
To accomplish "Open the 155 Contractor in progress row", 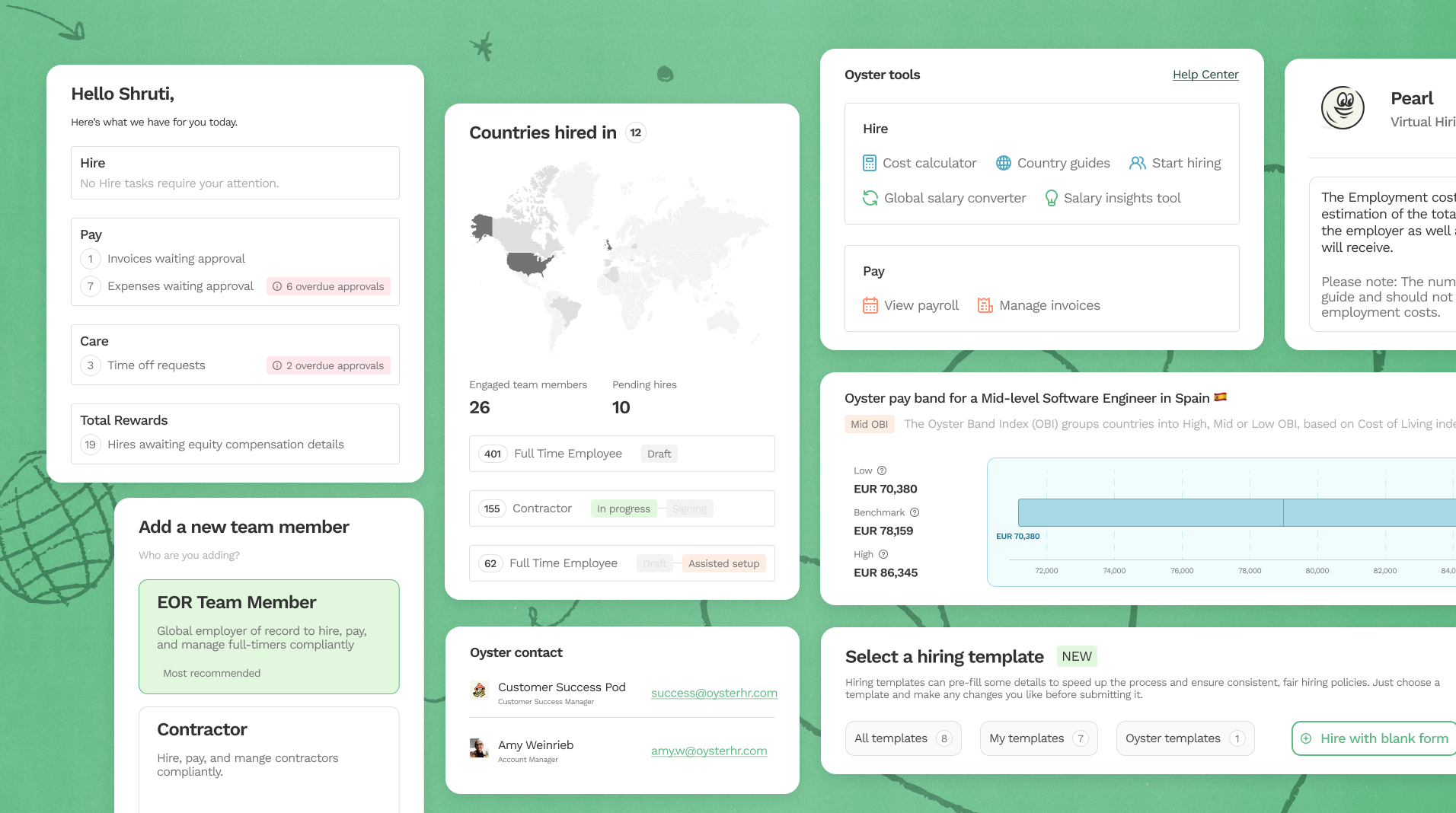I will click(x=622, y=509).
